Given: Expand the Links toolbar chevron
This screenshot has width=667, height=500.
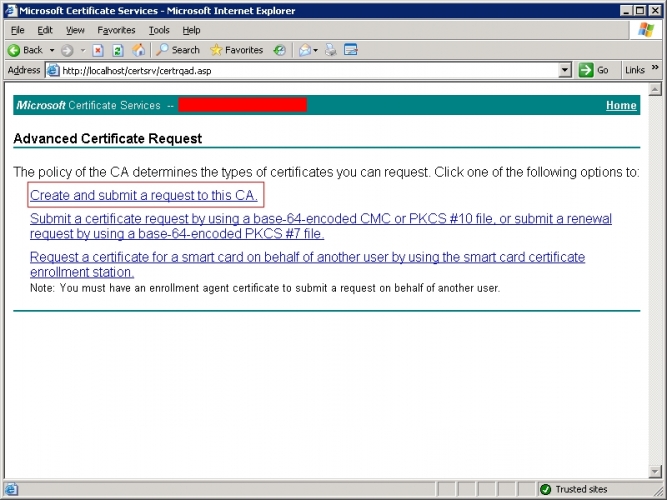Looking at the screenshot, I should [x=655, y=67].
